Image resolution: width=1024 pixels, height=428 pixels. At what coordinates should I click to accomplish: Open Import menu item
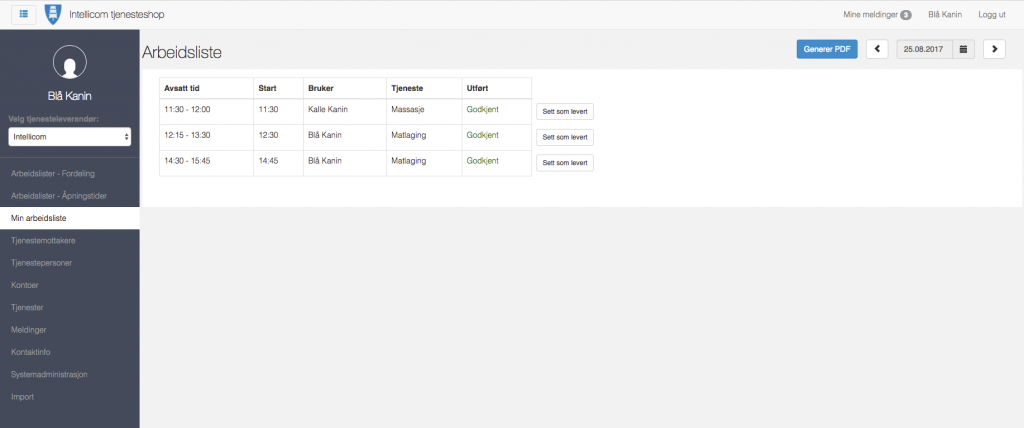[x=70, y=397]
